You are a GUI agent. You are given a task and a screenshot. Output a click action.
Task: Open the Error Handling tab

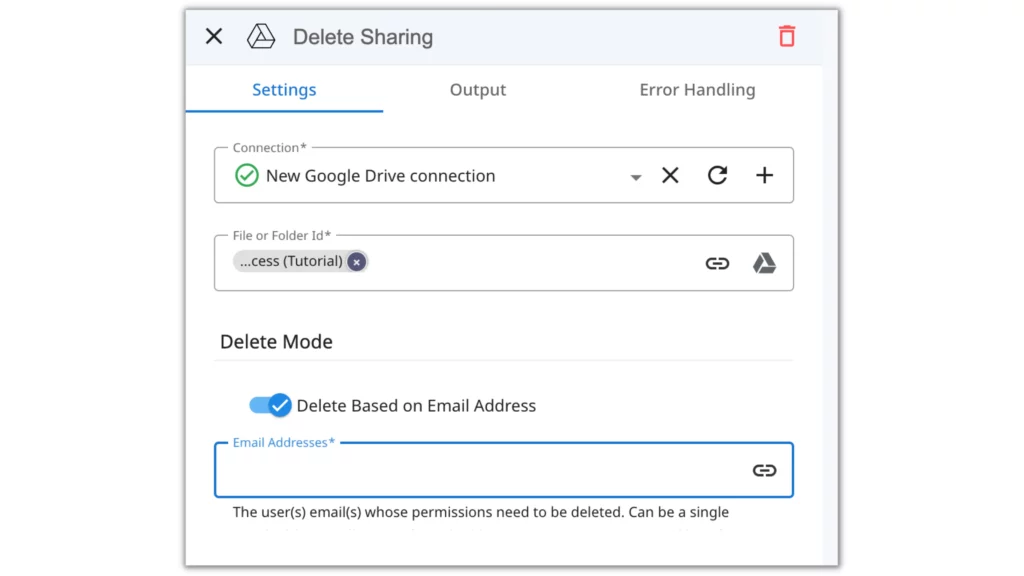pyautogui.click(x=697, y=89)
